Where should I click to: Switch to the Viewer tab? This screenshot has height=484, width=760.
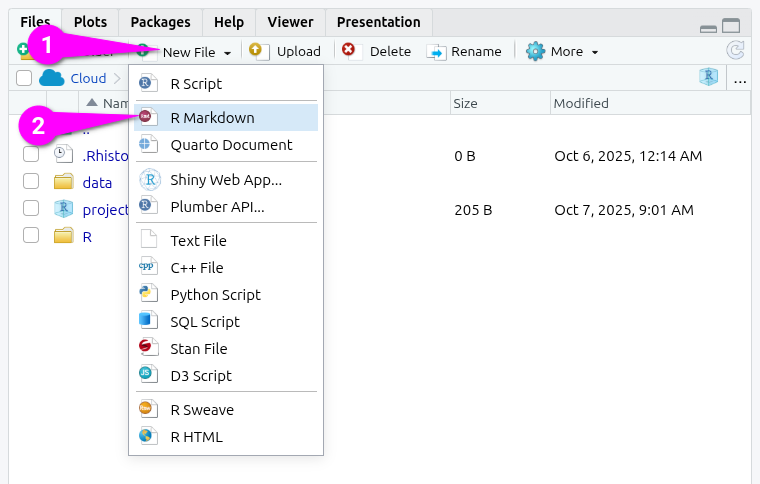290,22
